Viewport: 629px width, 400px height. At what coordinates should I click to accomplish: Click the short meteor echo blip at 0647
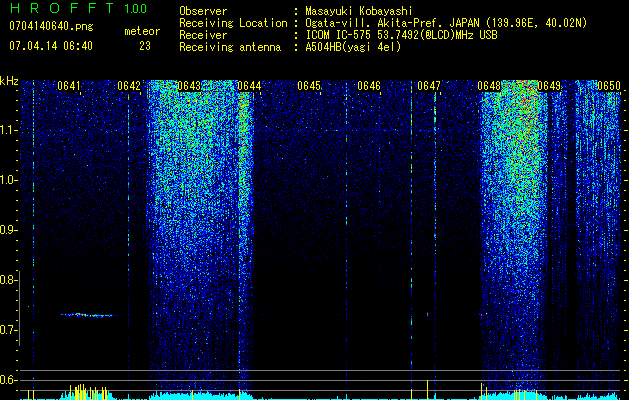coord(427,315)
